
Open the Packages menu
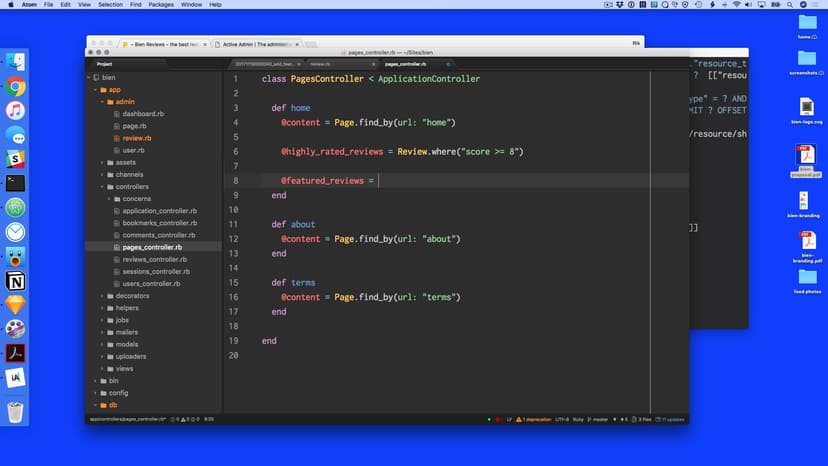pyautogui.click(x=160, y=5)
